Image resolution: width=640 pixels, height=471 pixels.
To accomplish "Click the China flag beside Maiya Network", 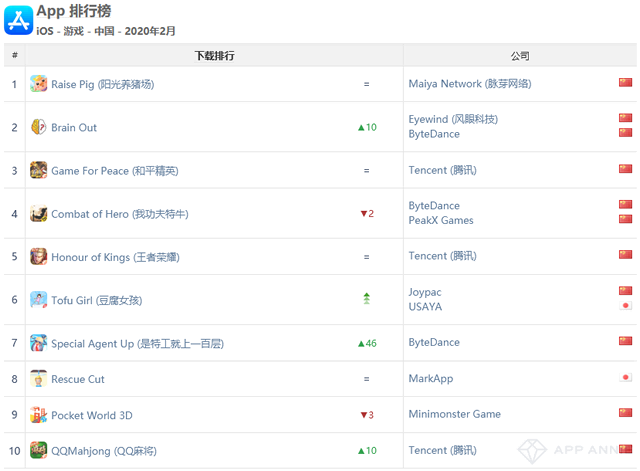I will pyautogui.click(x=625, y=83).
